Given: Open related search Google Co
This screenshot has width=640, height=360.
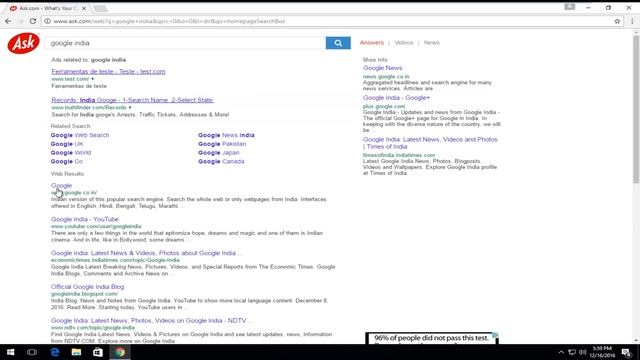Looking at the screenshot, I should pos(67,162).
